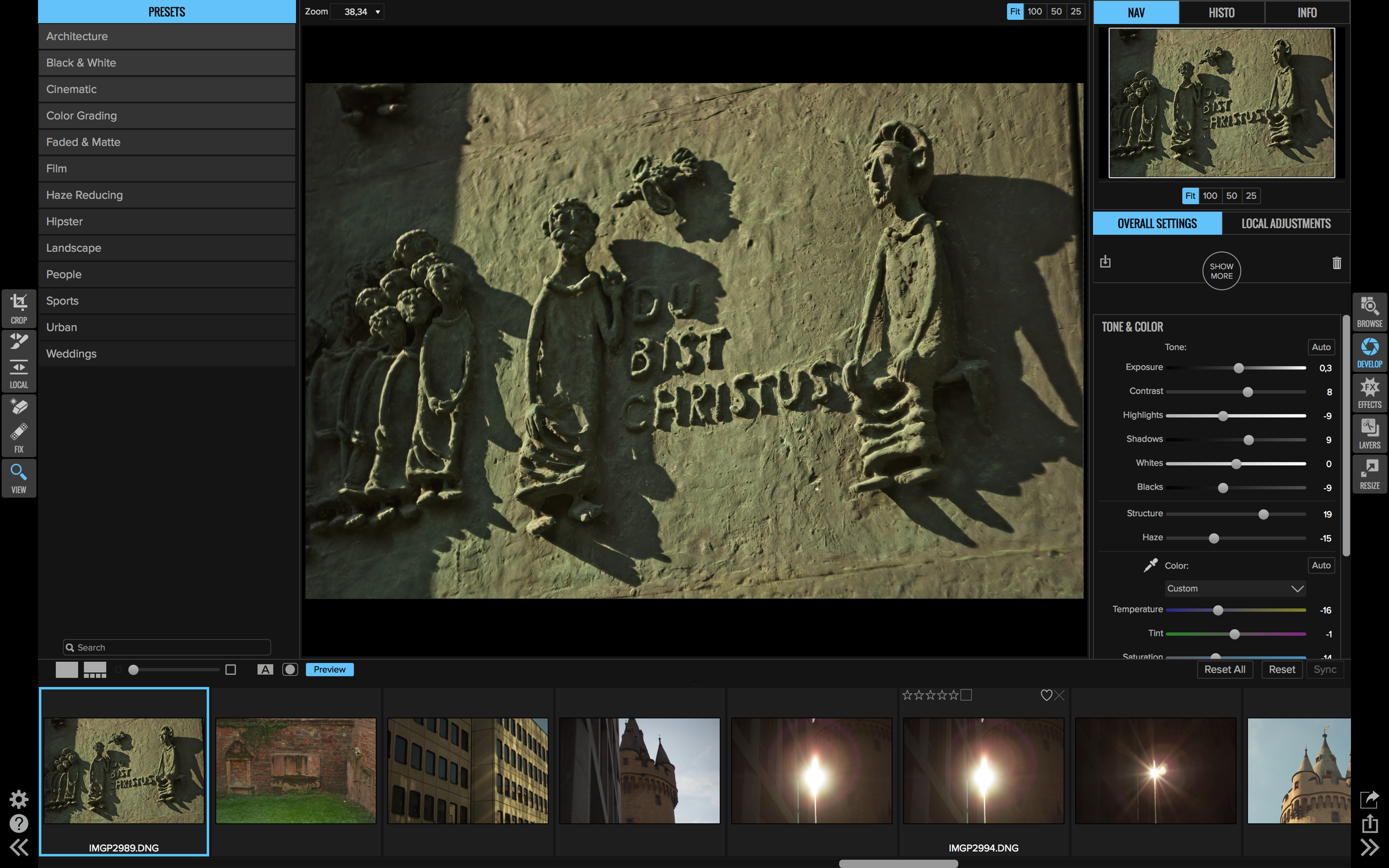The width and height of the screenshot is (1389, 868).
Task: Toggle the Preview button
Action: point(329,669)
